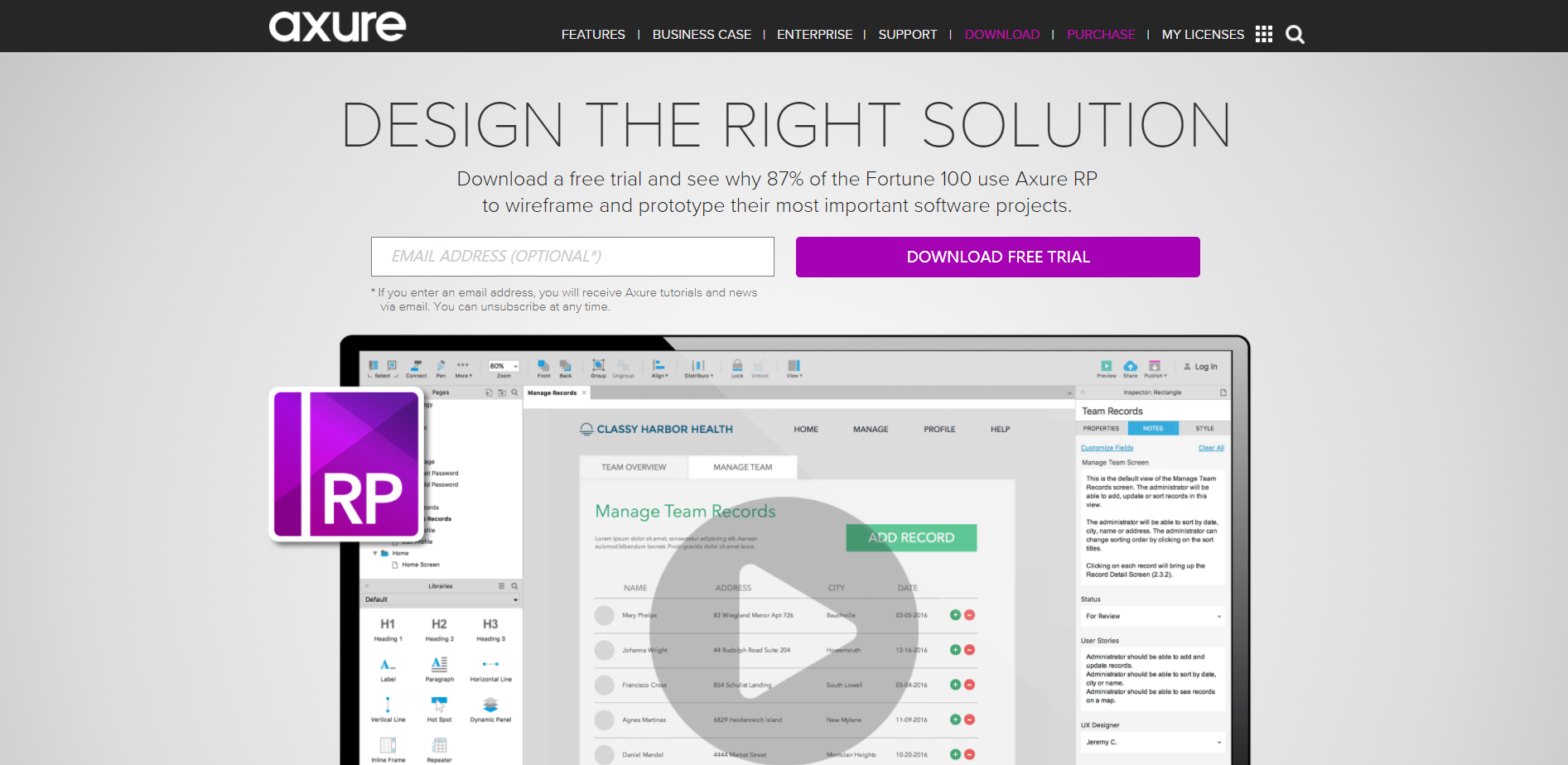Click the Log In button in toolbar
This screenshot has width=1568, height=765.
click(x=1200, y=367)
